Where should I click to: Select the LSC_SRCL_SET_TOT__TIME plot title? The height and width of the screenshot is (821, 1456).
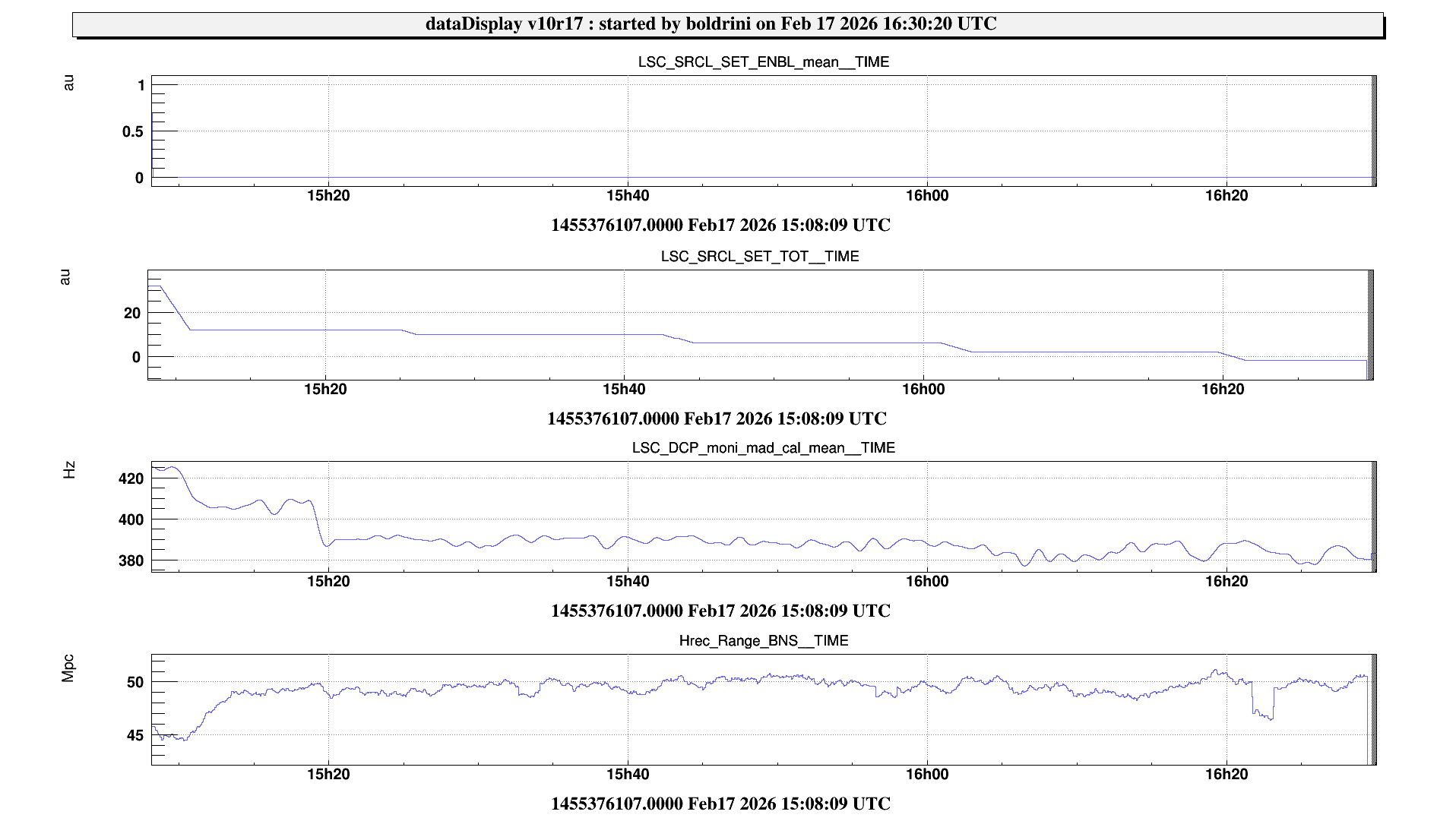pos(759,257)
